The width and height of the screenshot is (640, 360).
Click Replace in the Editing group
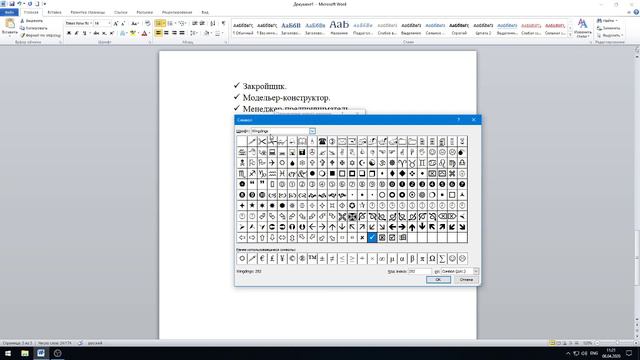click(x=609, y=28)
